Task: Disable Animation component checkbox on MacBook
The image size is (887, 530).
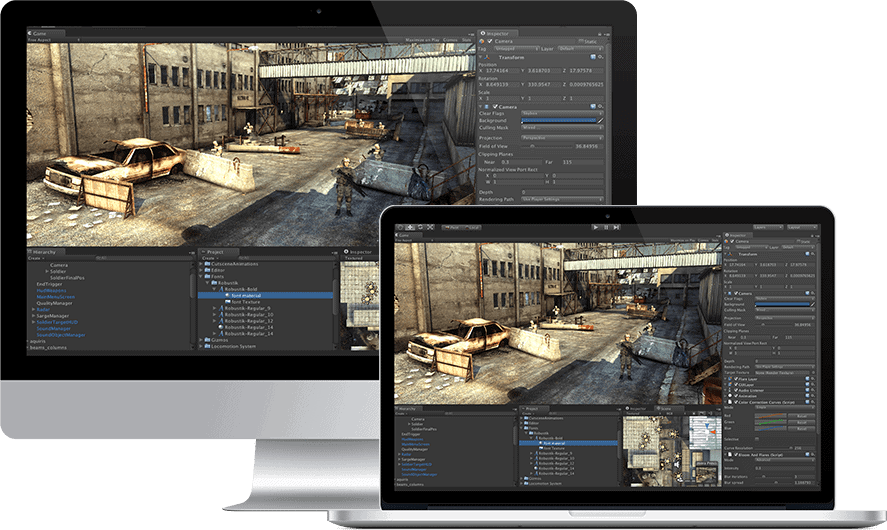Action: pyautogui.click(x=736, y=396)
